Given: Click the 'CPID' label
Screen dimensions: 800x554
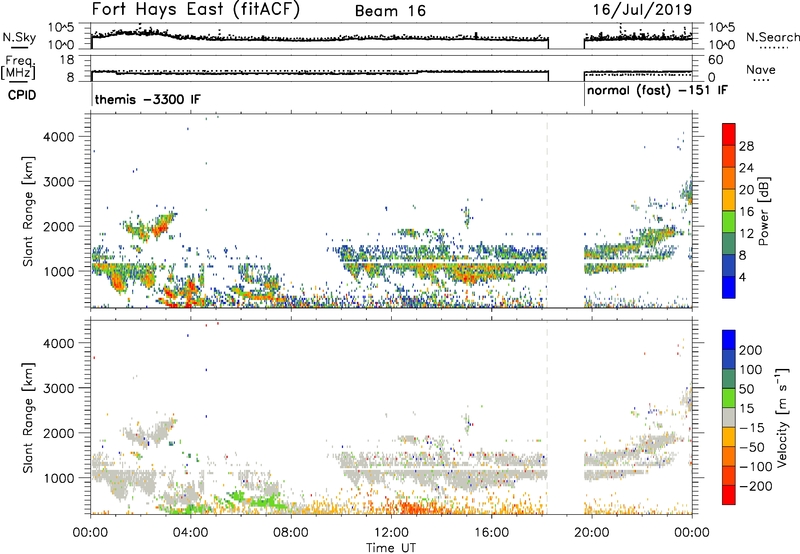Looking at the screenshot, I should point(22,95).
